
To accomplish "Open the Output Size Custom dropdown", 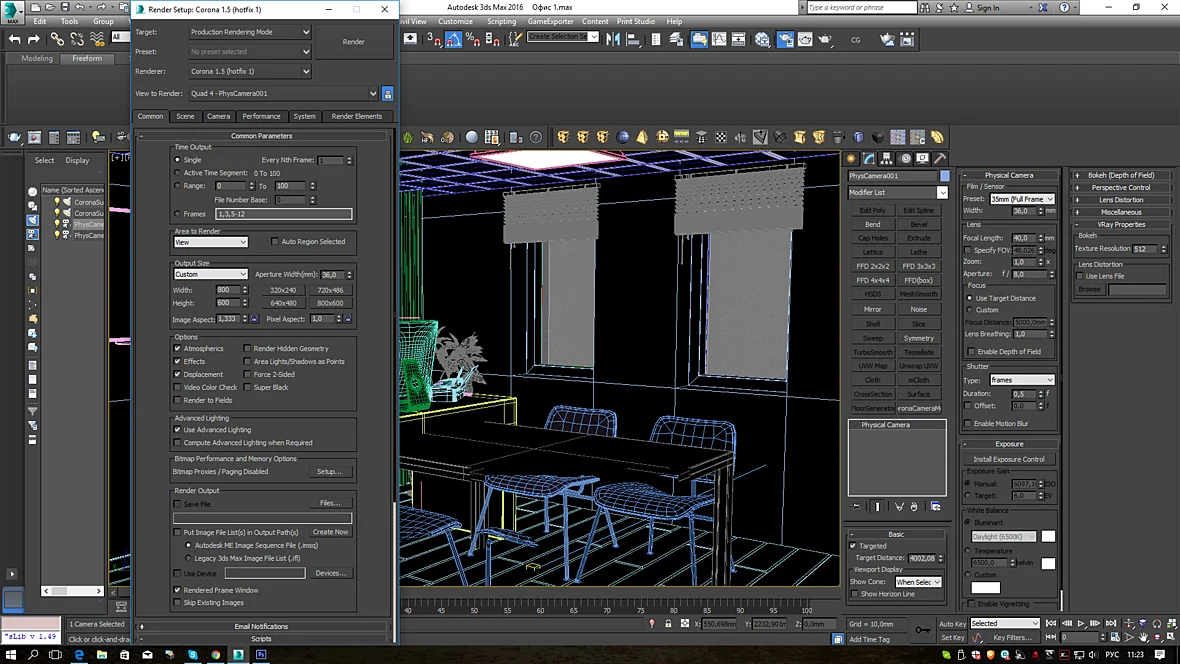I will 210,274.
